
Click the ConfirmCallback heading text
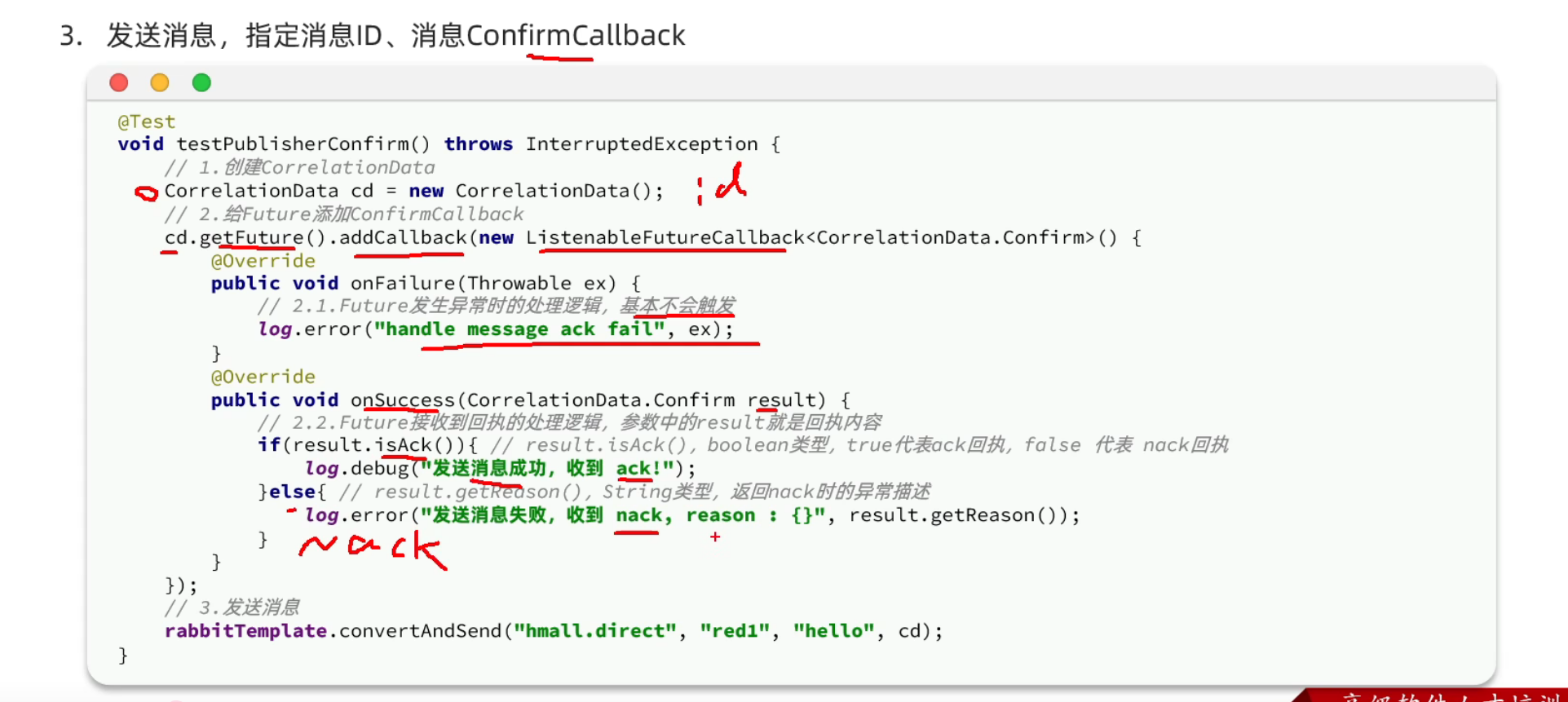tap(576, 35)
